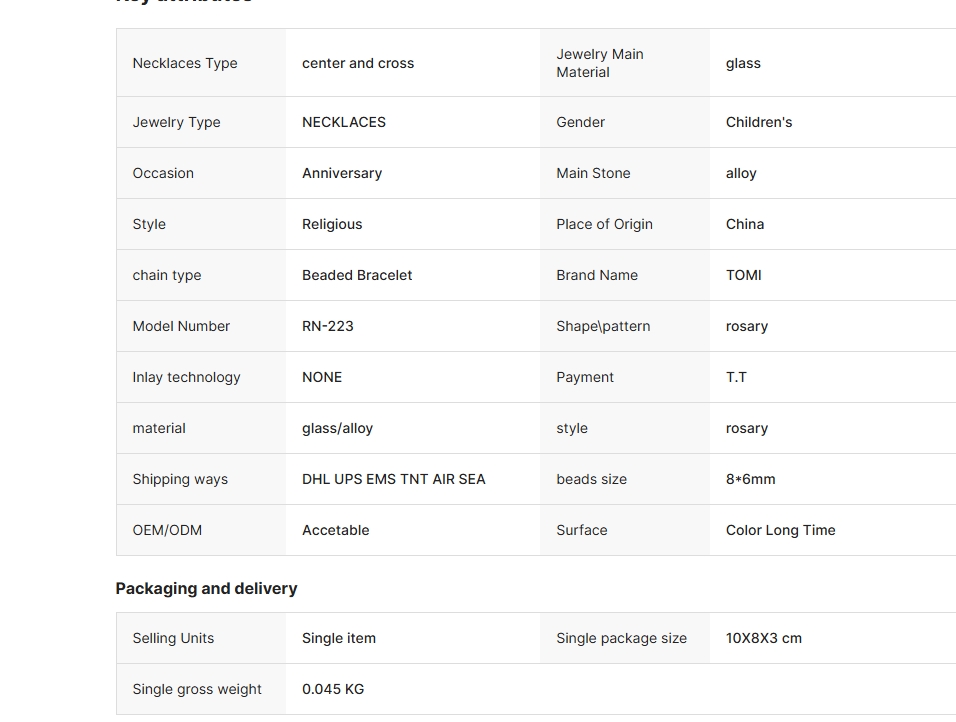Click the 'Necklaces Type' attribute label
This screenshot has height=722, width=956.
[185, 63]
